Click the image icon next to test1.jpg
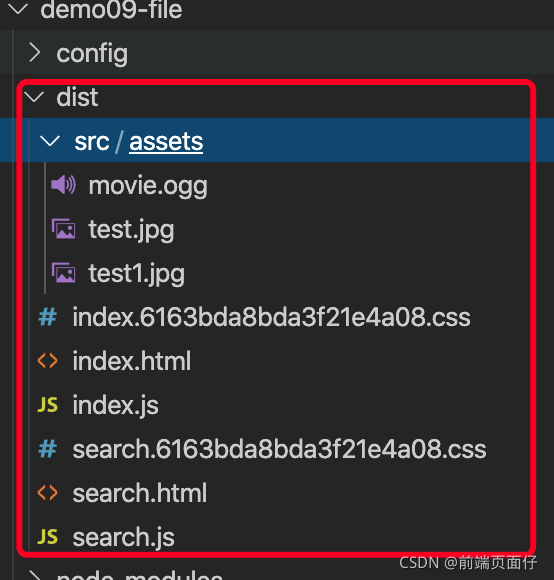The image size is (554, 580). point(63,273)
